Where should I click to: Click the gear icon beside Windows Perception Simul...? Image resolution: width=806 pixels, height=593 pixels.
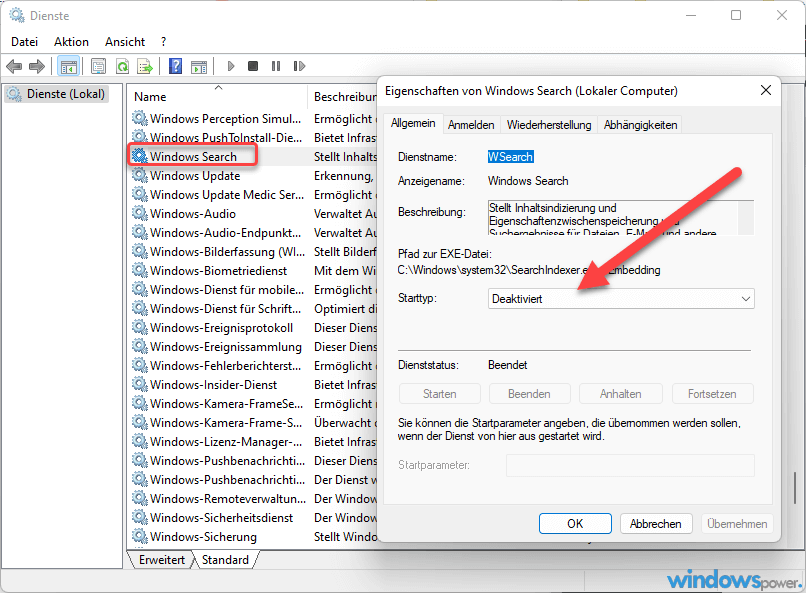pyautogui.click(x=139, y=118)
